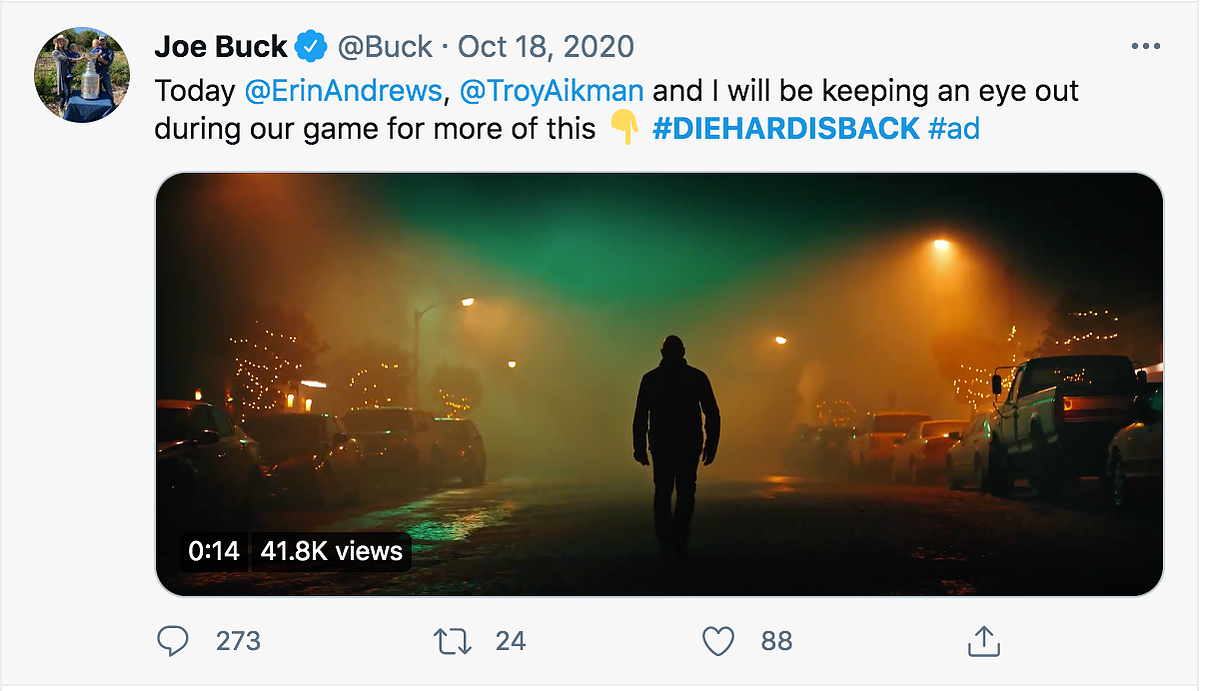
Task: Click the blue verified badge next to Joe Buck
Action: click(311, 46)
